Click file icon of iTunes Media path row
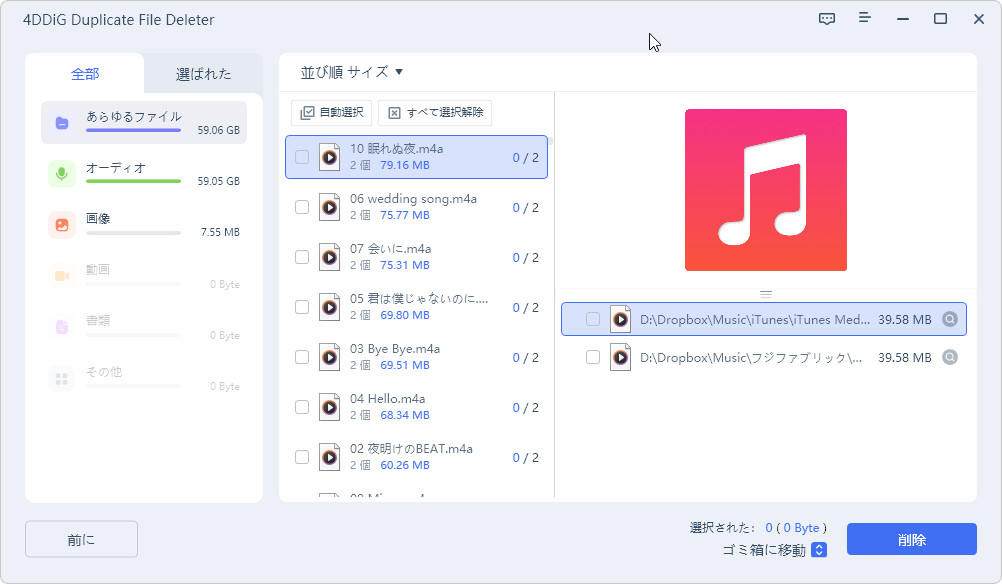Viewport: 1002px width, 584px height. 620,319
